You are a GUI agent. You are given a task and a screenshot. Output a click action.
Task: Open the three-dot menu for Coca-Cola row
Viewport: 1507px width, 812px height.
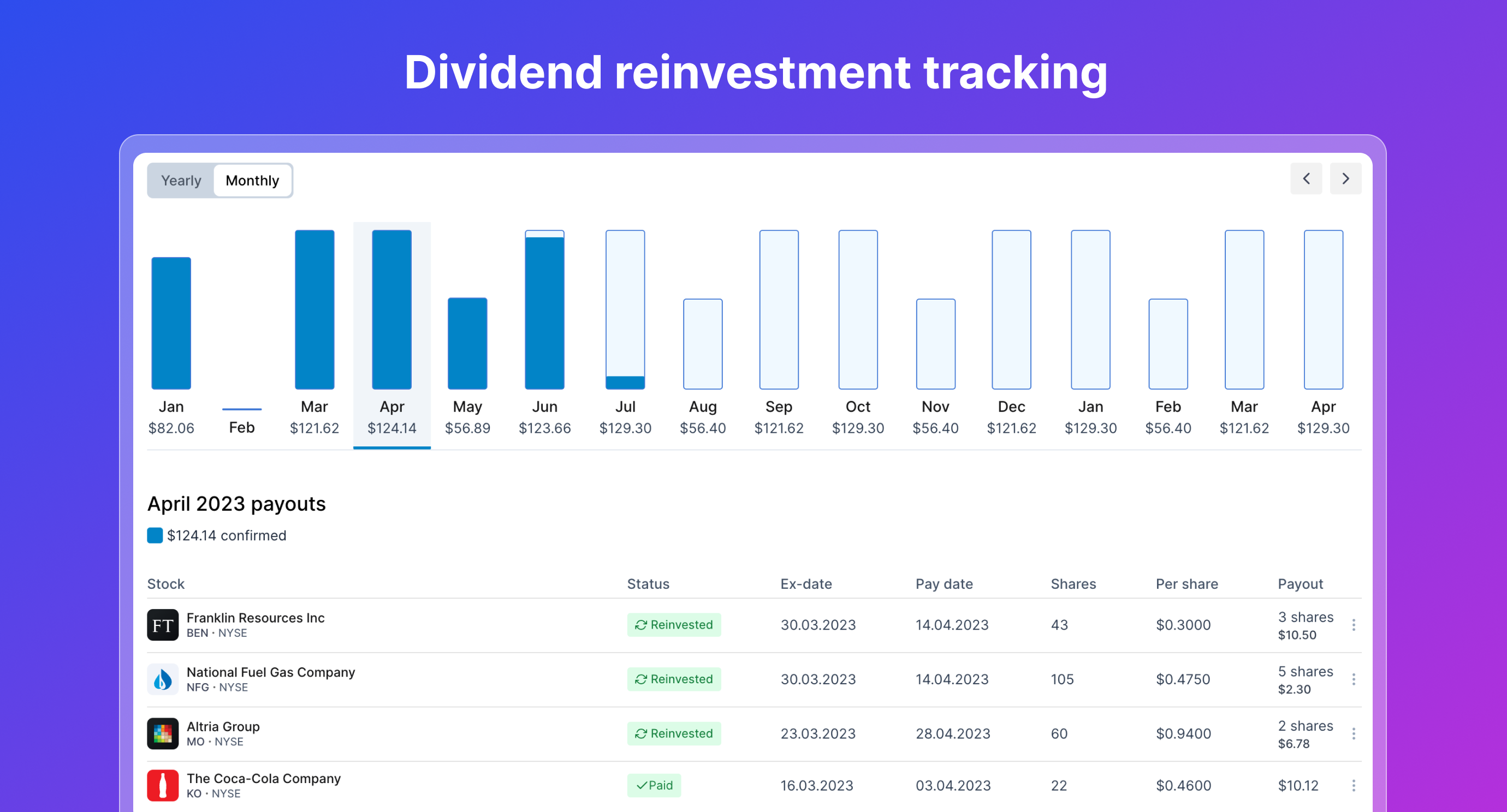tap(1353, 786)
